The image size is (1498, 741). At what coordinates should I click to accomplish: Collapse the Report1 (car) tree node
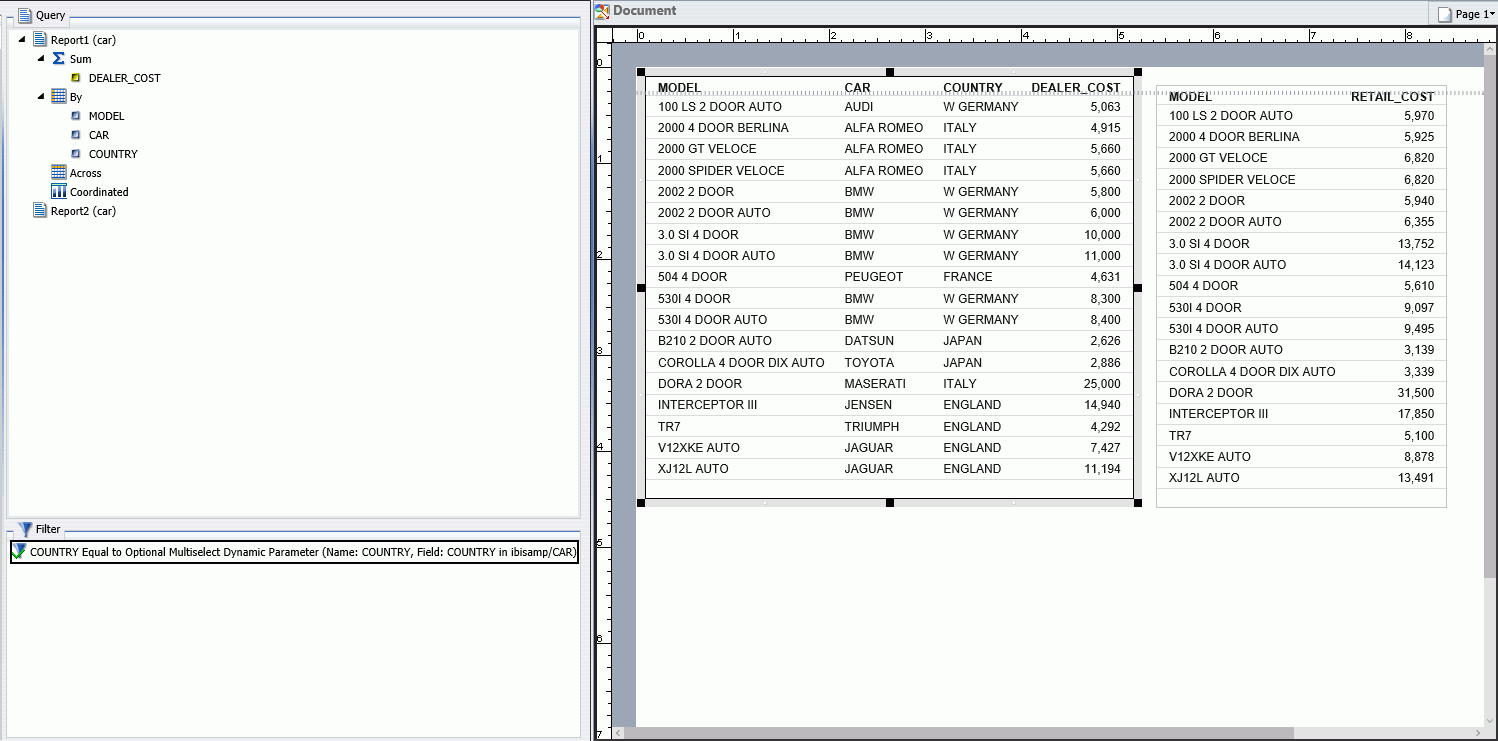22,39
